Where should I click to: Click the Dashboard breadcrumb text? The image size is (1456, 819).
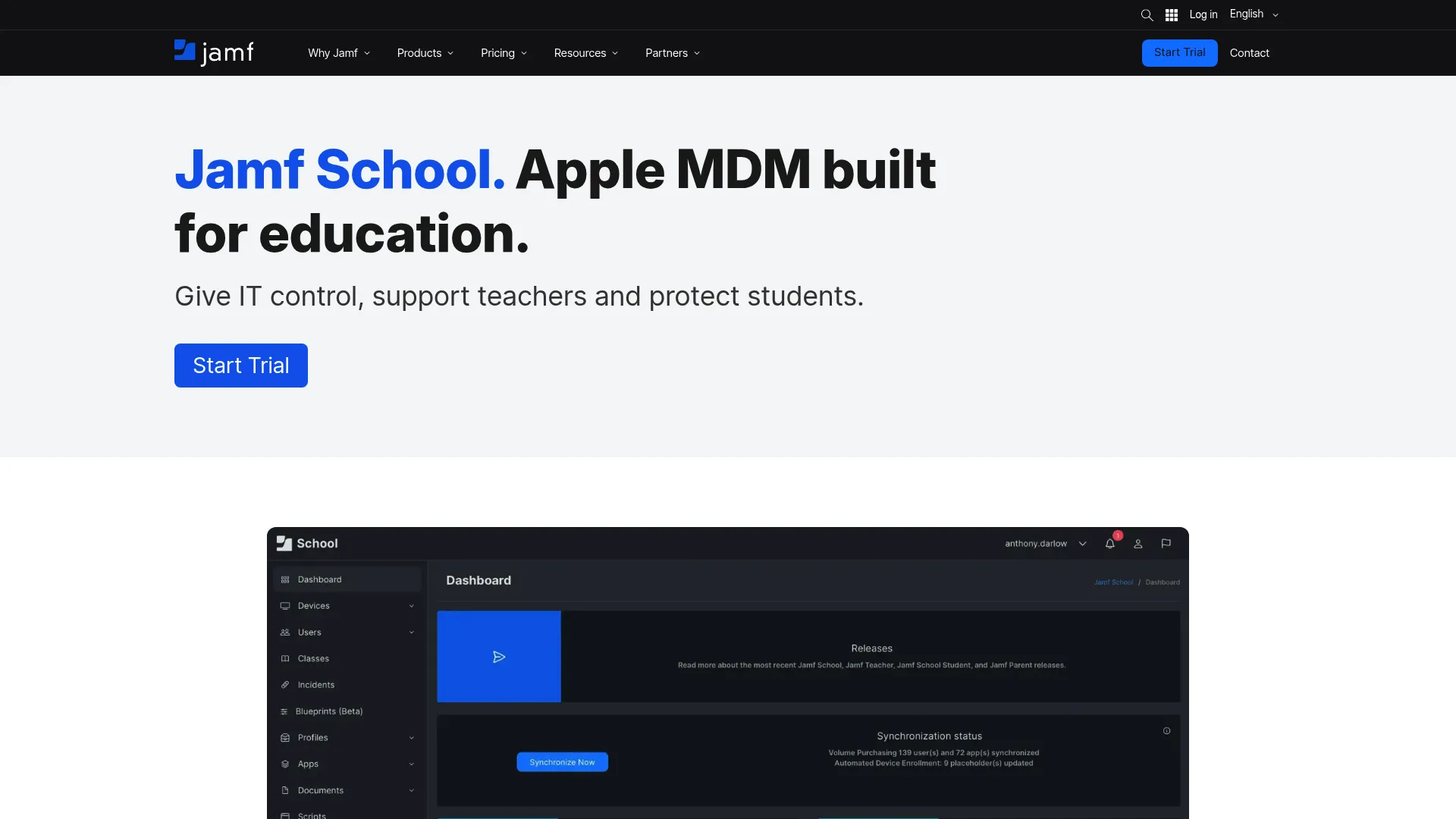(x=1163, y=582)
